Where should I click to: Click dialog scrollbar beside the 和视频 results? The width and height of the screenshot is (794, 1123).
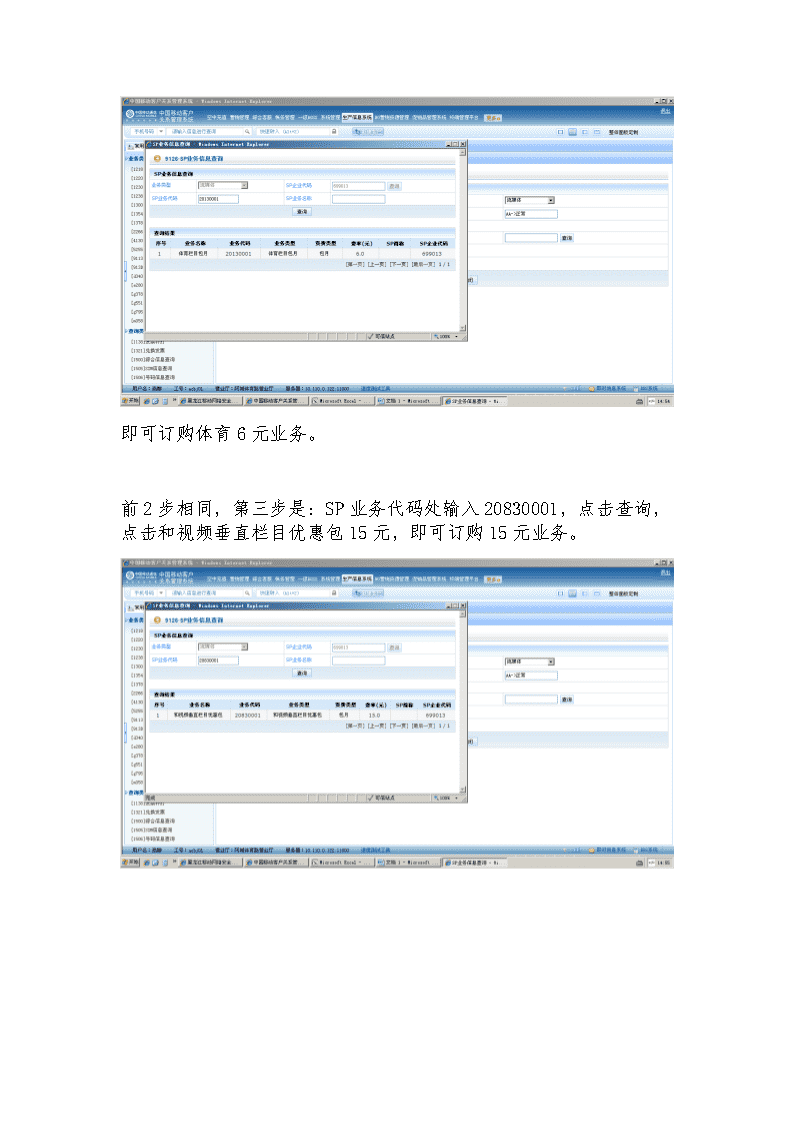point(463,701)
